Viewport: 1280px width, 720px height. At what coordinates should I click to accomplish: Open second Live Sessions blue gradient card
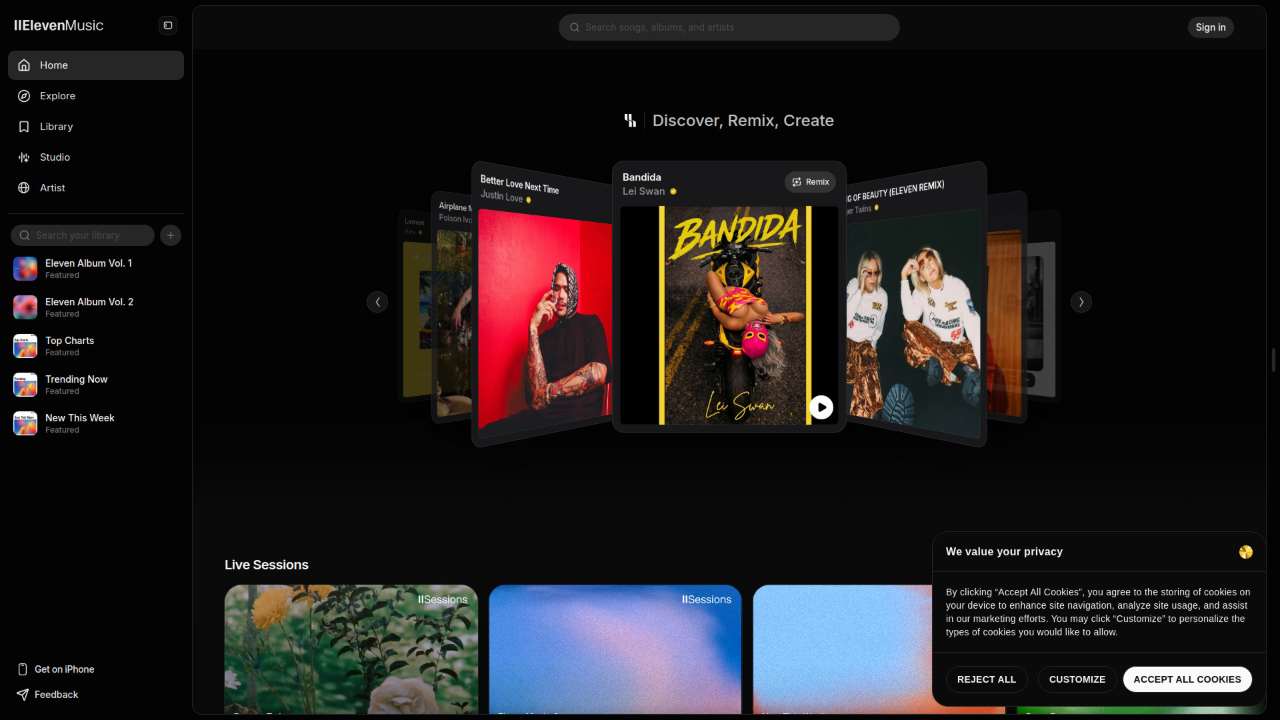615,649
